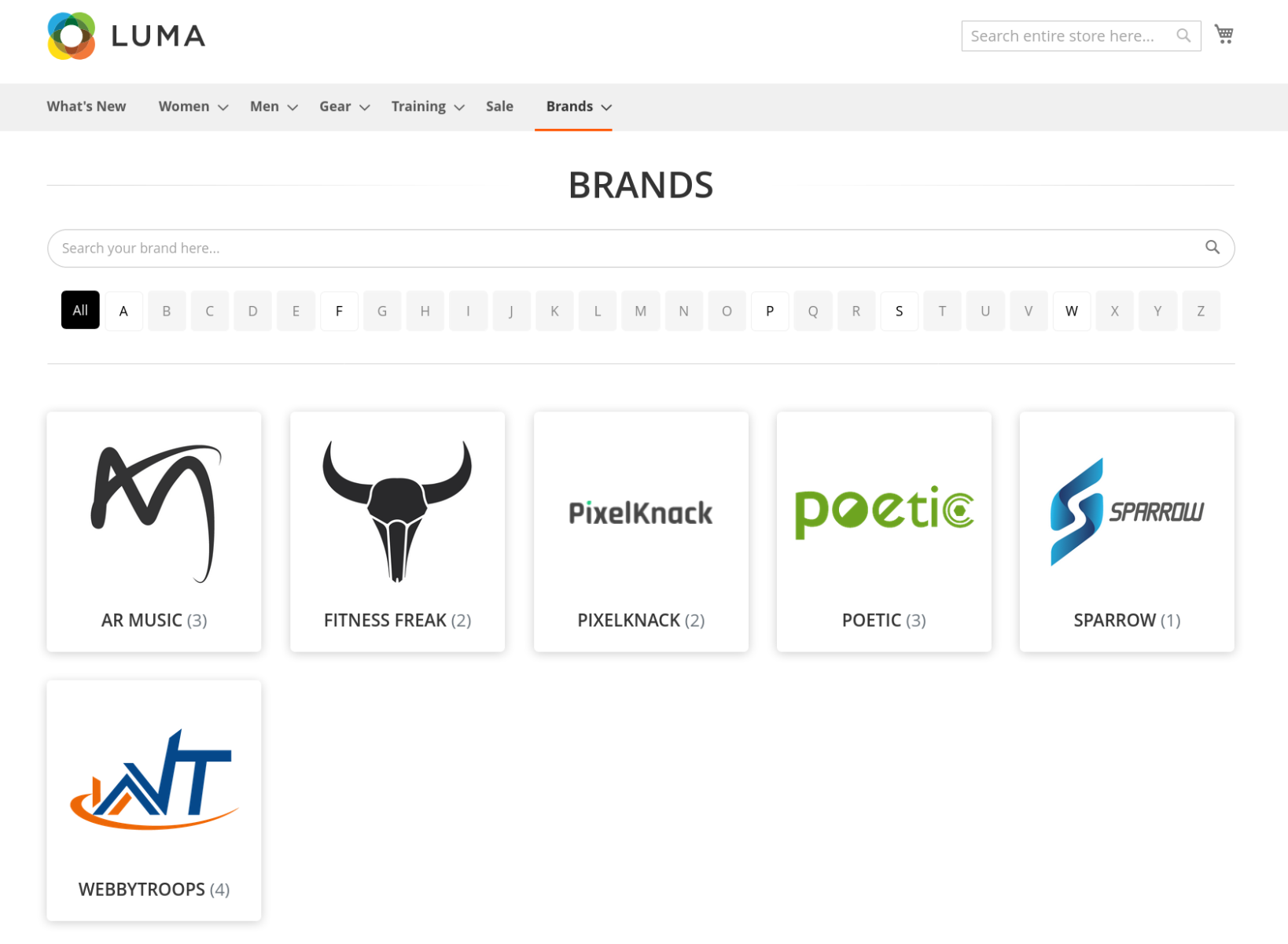
Task: Expand the Gear menu chevron
Action: tap(365, 107)
